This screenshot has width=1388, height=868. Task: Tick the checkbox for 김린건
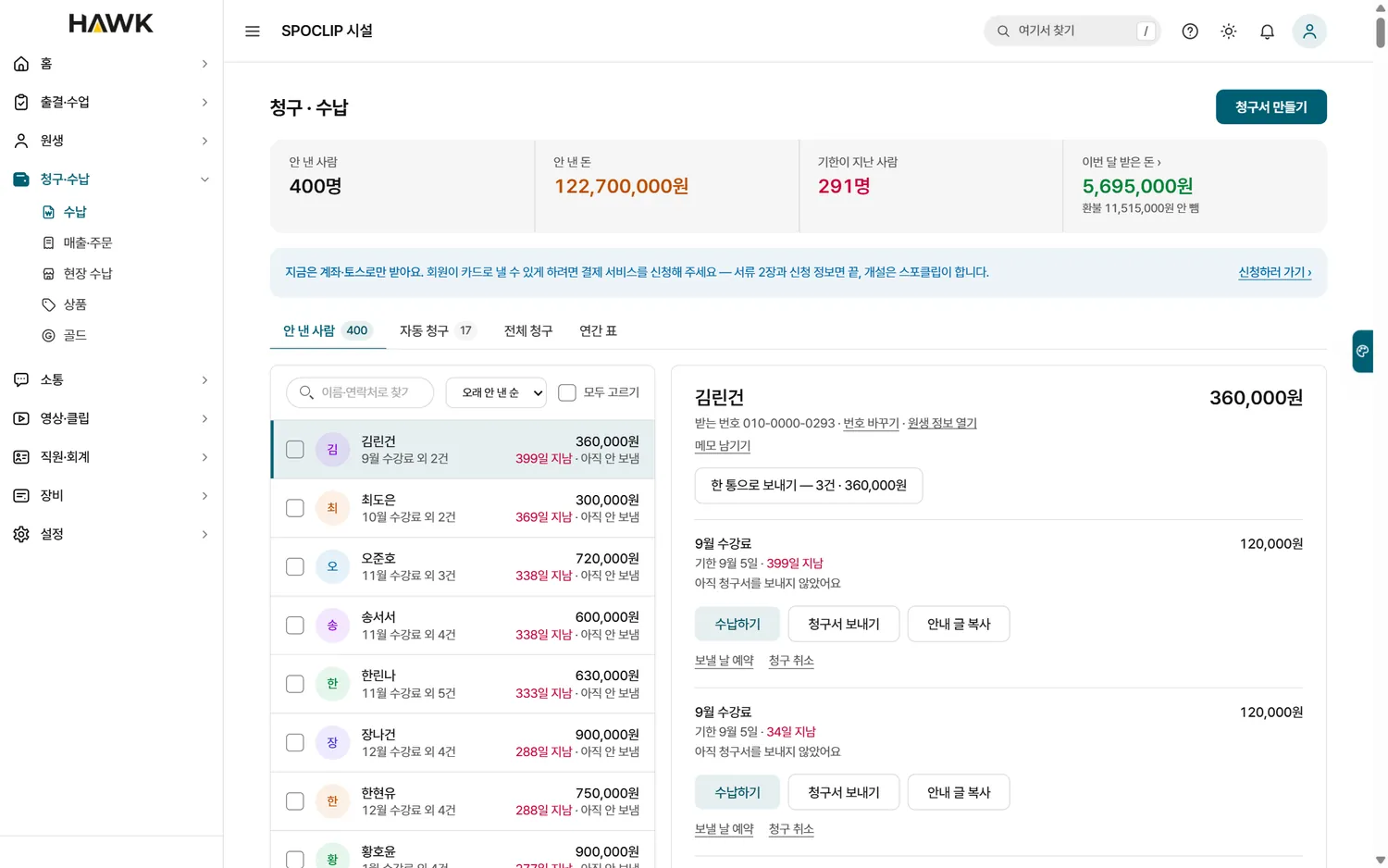point(295,450)
